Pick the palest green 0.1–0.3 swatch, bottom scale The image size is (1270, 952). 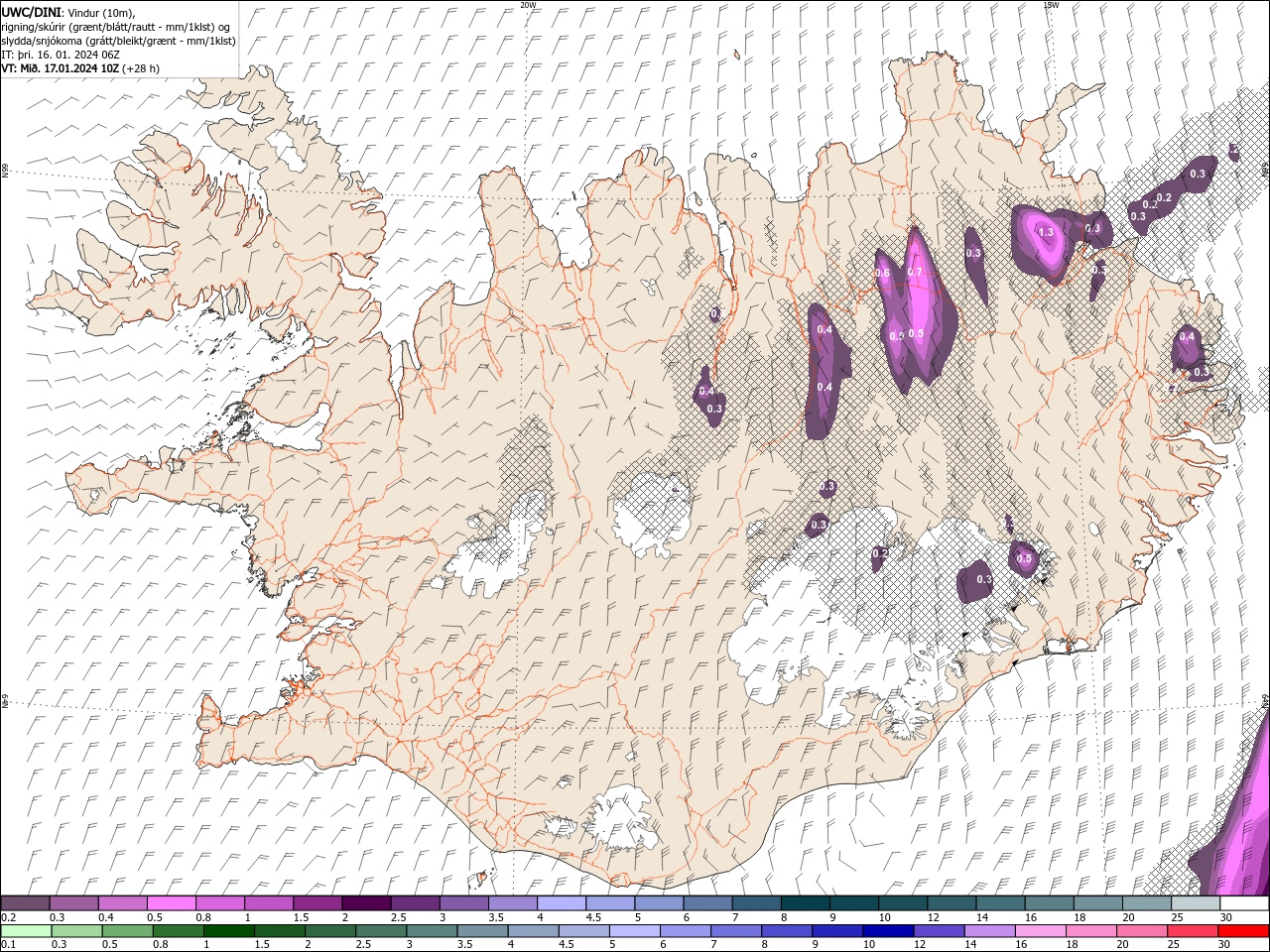25,931
